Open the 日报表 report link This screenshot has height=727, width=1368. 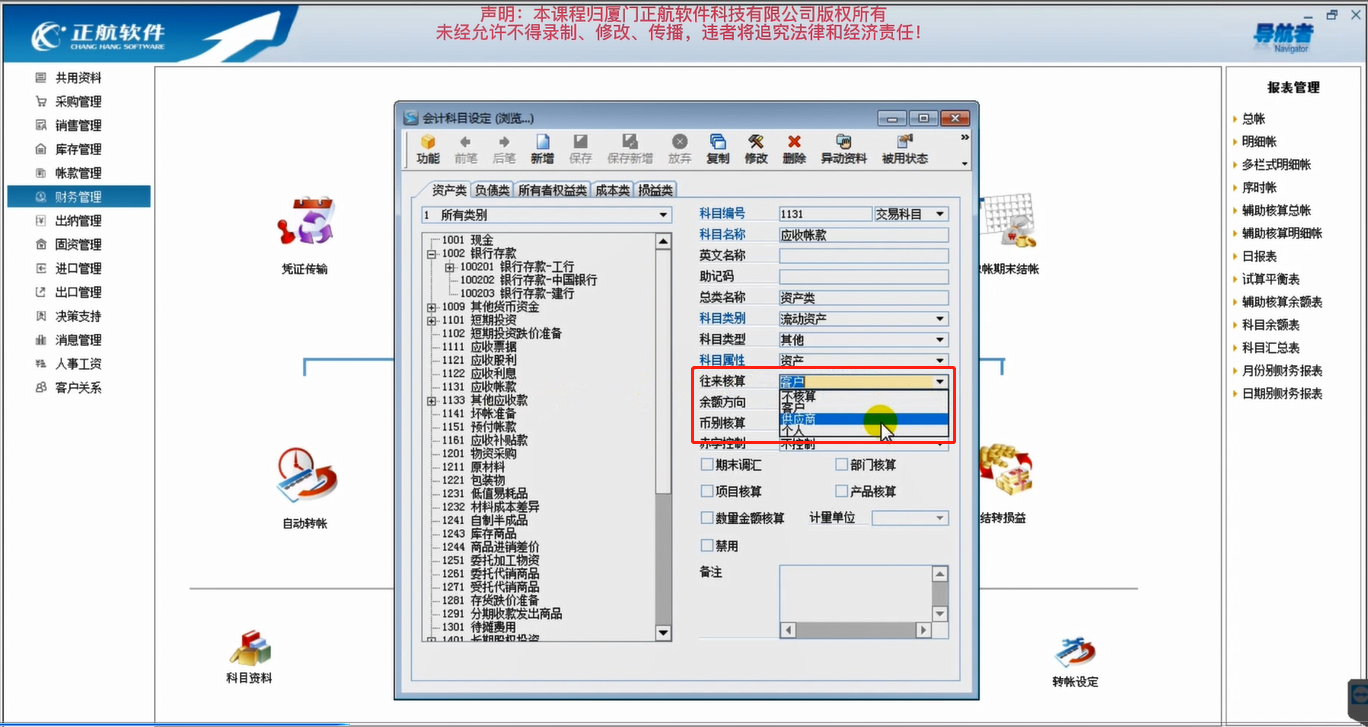point(1259,256)
